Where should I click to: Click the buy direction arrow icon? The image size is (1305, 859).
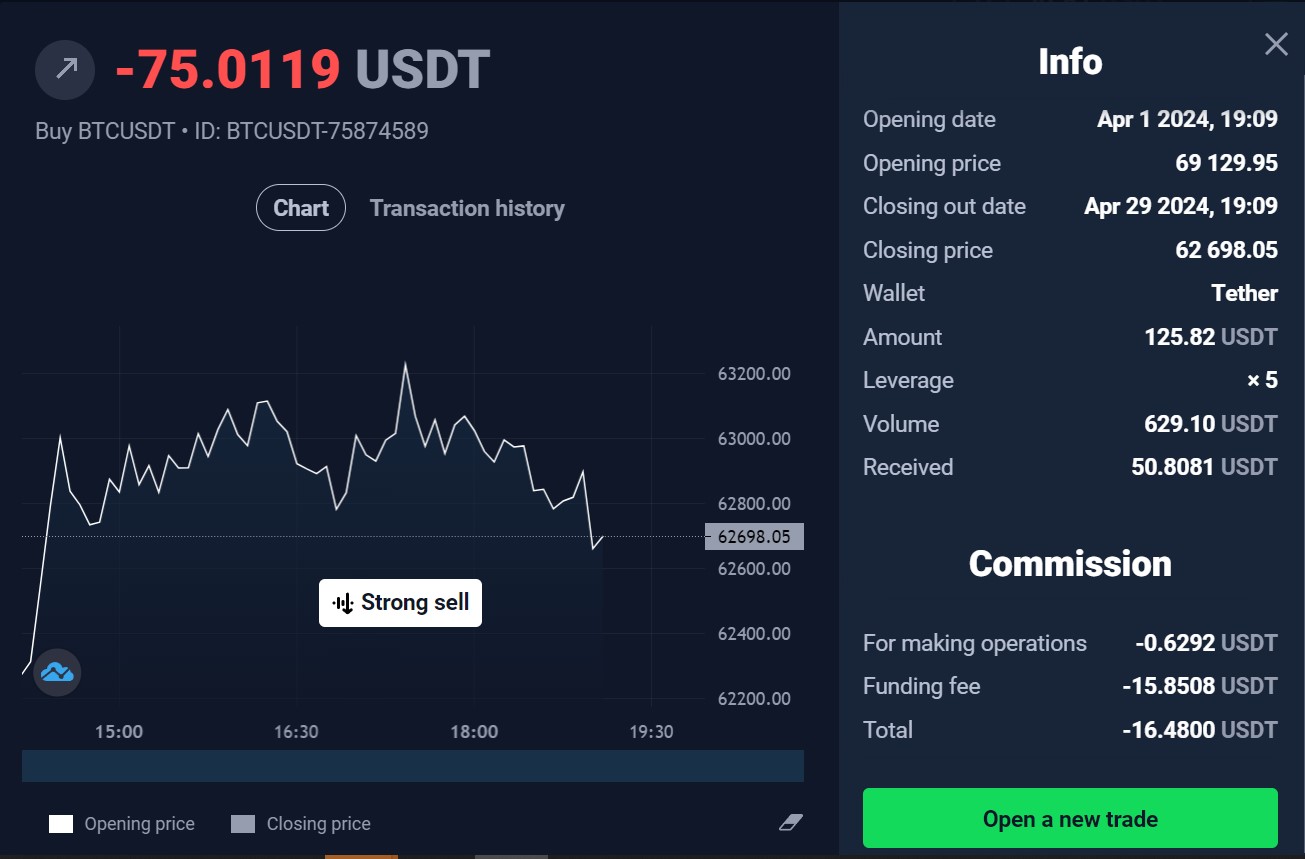65,70
